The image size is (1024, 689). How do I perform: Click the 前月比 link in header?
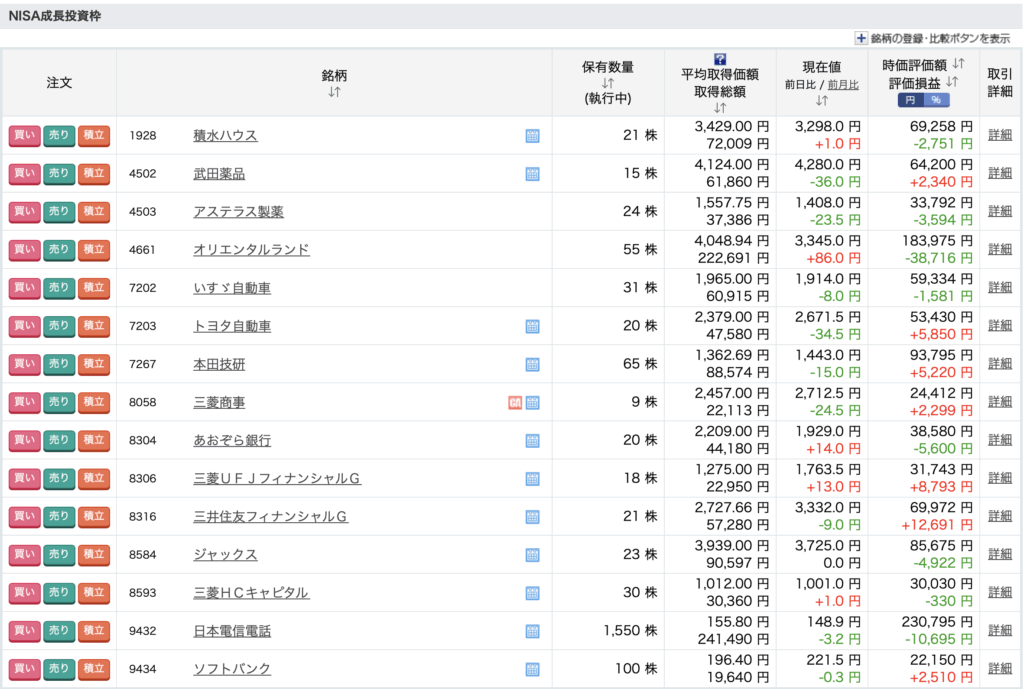(843, 85)
